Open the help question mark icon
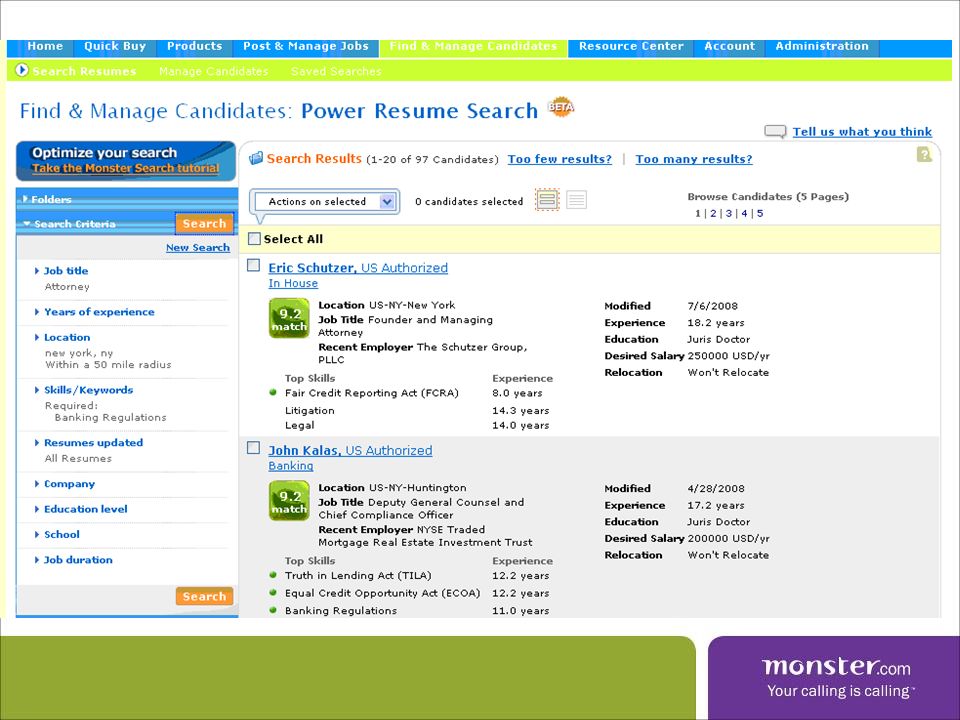The image size is (960, 720). (924, 155)
